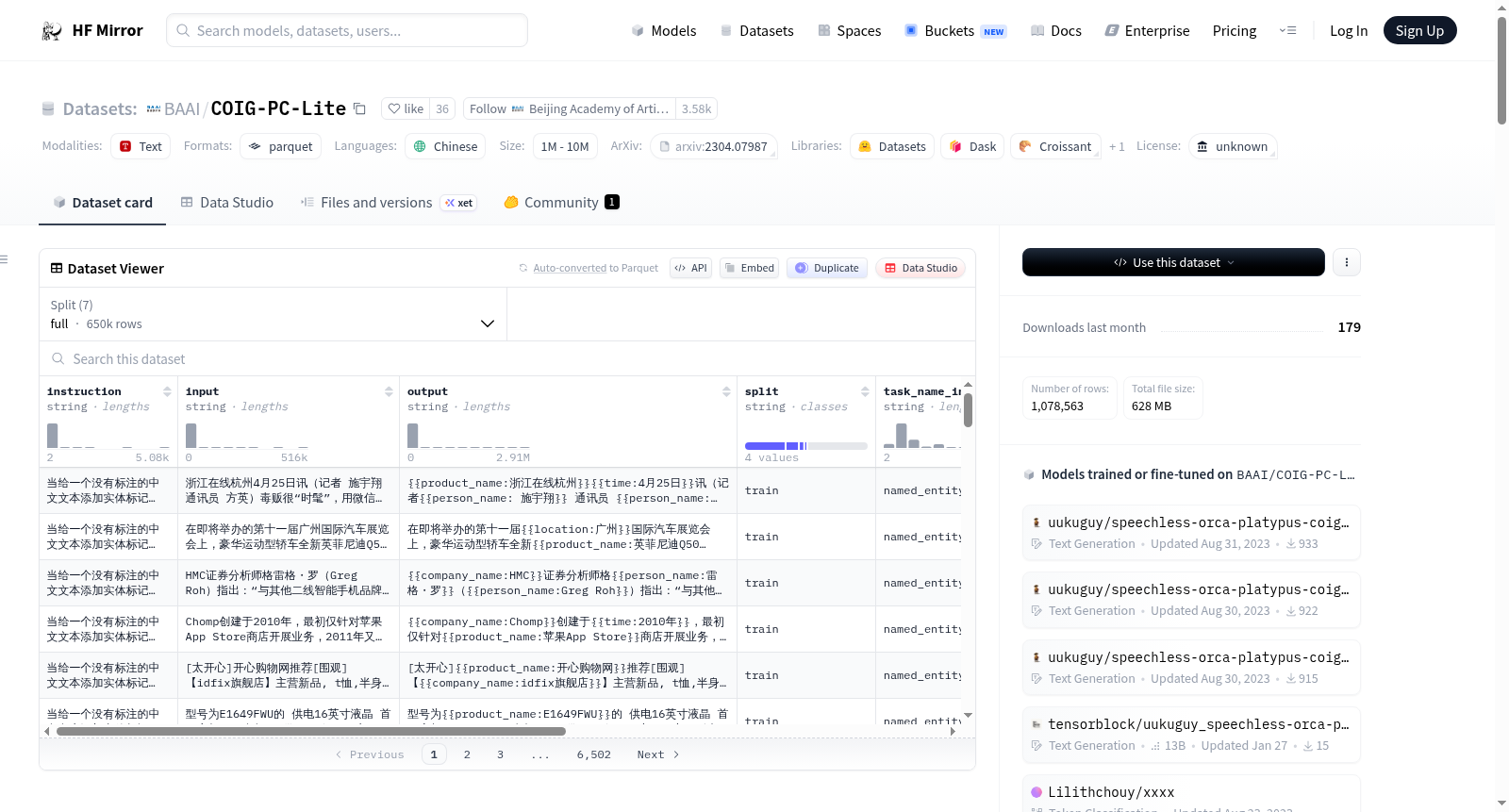Viewport: 1509px width, 812px height.
Task: Open Datasets in the top navigation
Action: (x=756, y=30)
